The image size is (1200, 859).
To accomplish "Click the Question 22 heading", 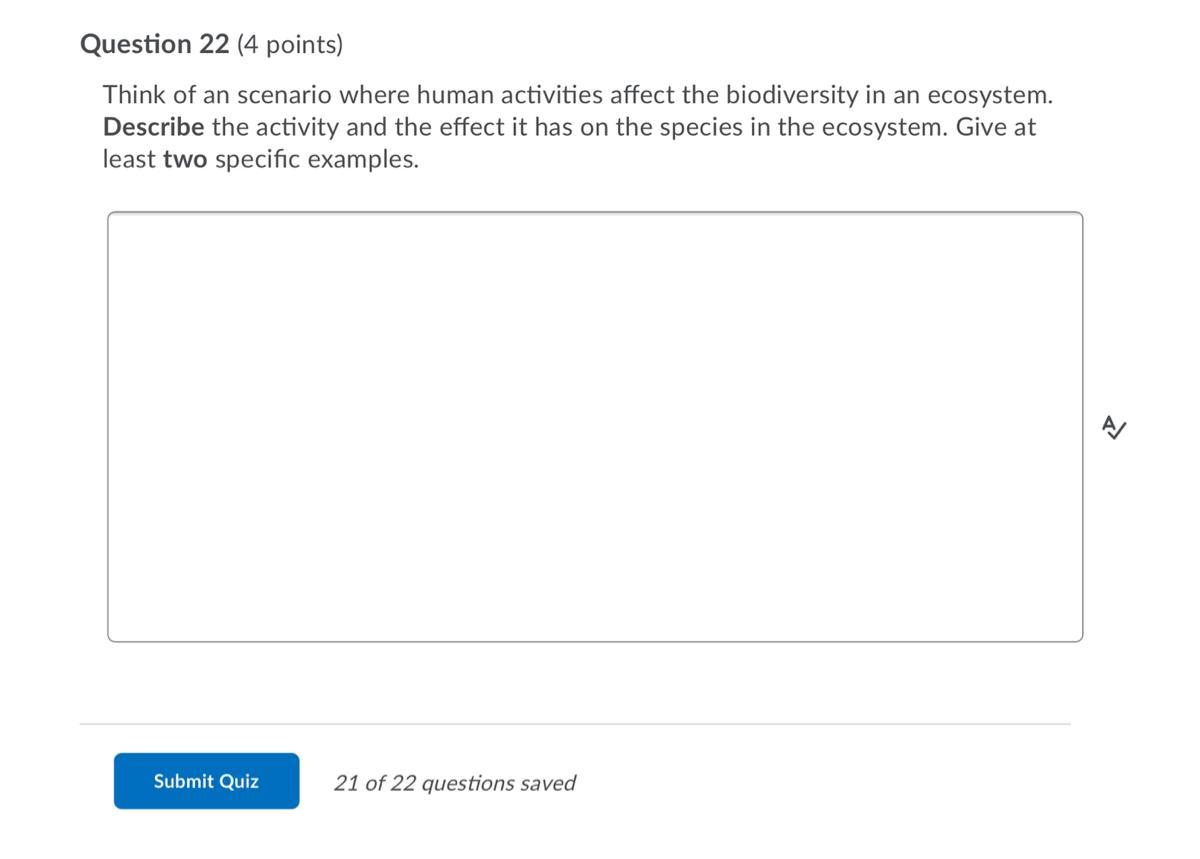I will [x=154, y=45].
